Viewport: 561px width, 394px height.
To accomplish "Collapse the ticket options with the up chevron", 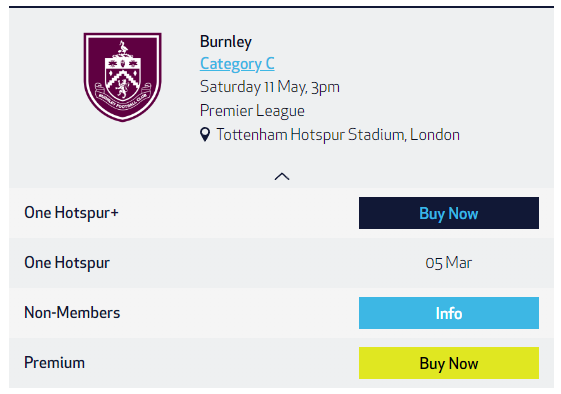I will 282,176.
